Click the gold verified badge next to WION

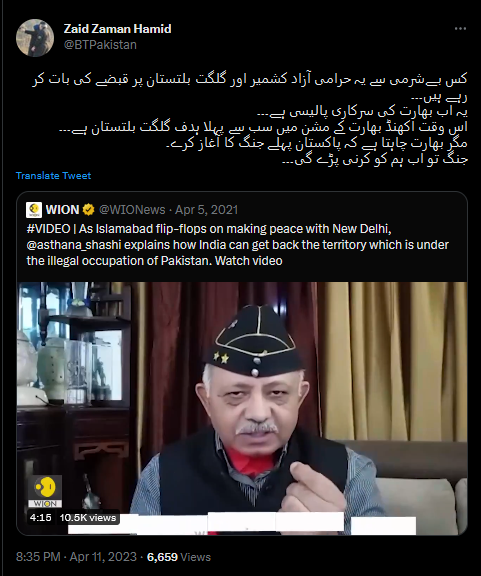[x=89, y=210]
